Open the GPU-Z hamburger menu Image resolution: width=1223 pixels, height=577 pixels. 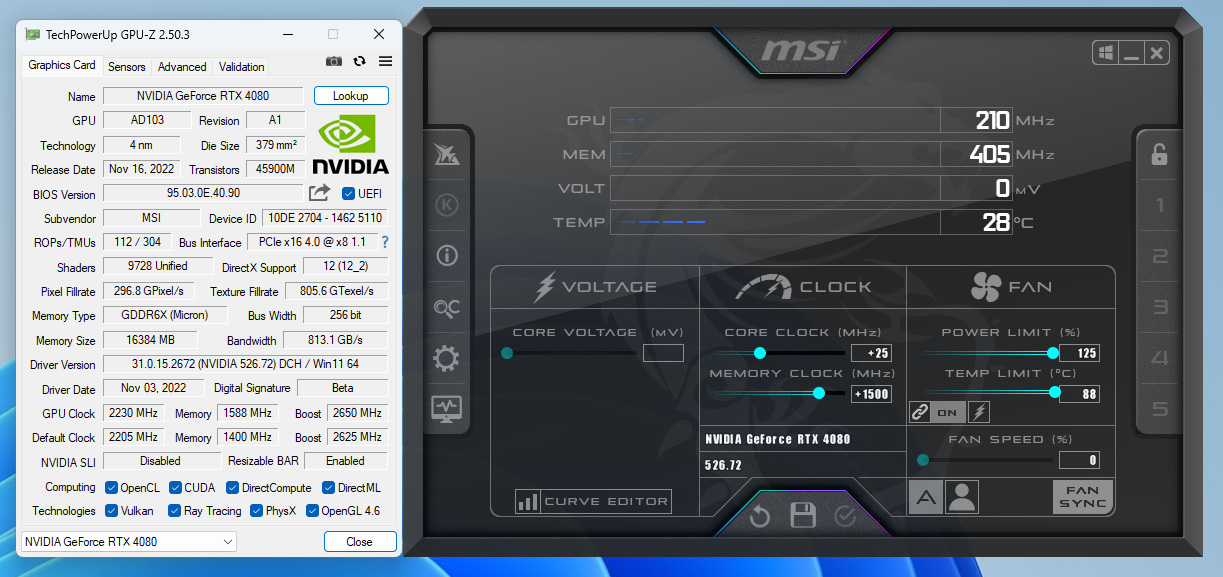click(385, 62)
